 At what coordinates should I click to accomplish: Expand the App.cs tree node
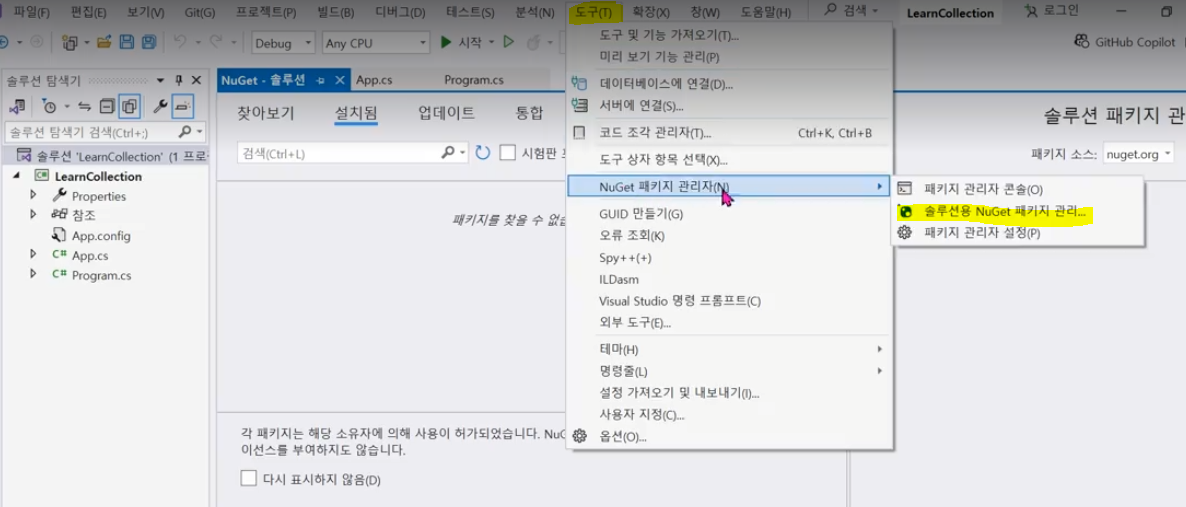[33, 254]
